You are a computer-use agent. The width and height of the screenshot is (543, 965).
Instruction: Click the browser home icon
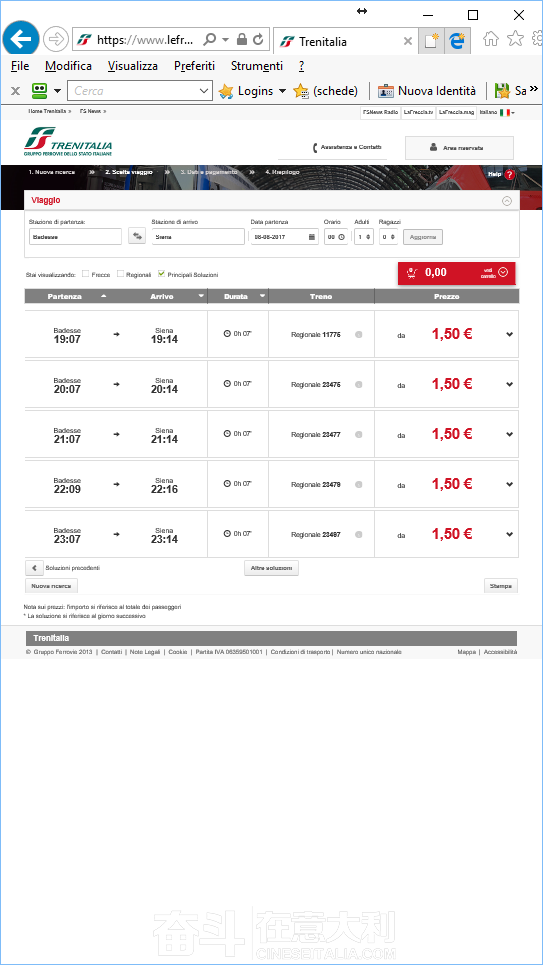491,39
